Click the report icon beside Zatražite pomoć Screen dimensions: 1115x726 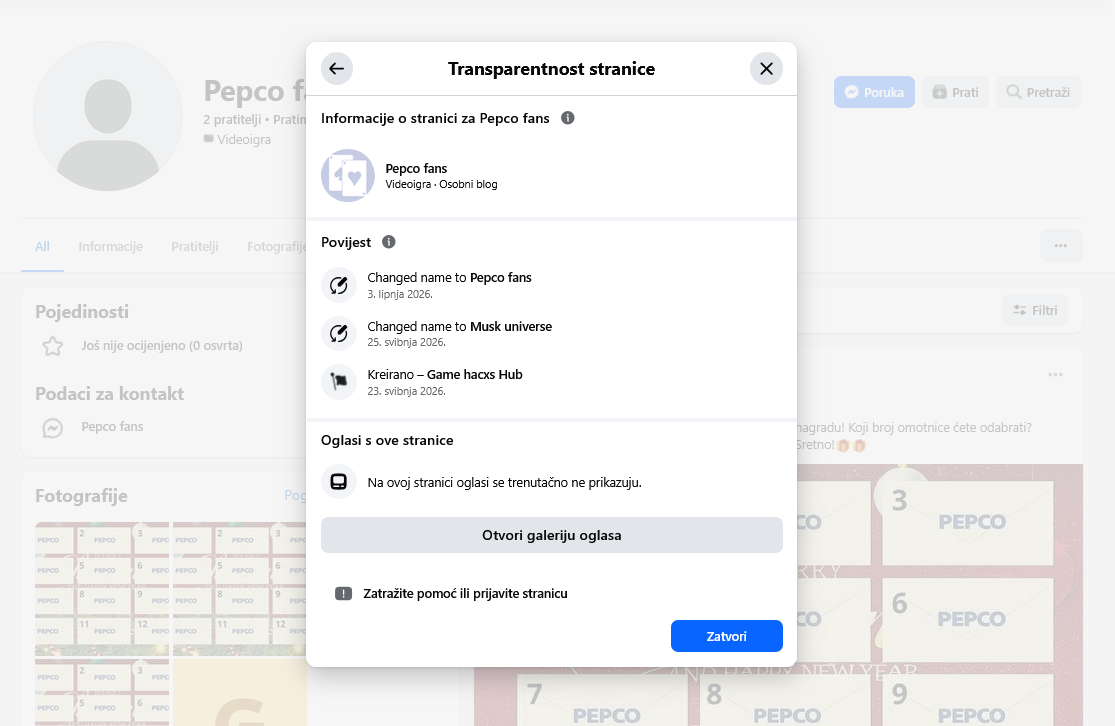(x=343, y=594)
